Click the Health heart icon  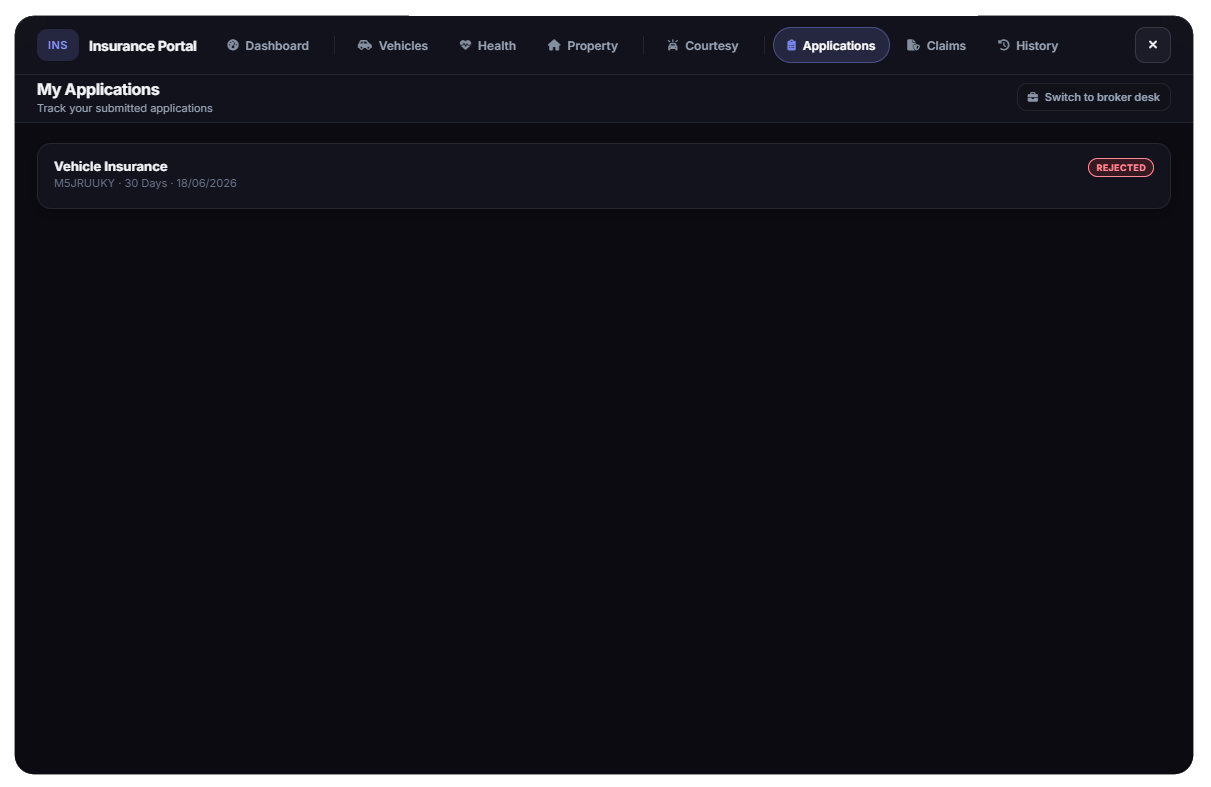465,45
